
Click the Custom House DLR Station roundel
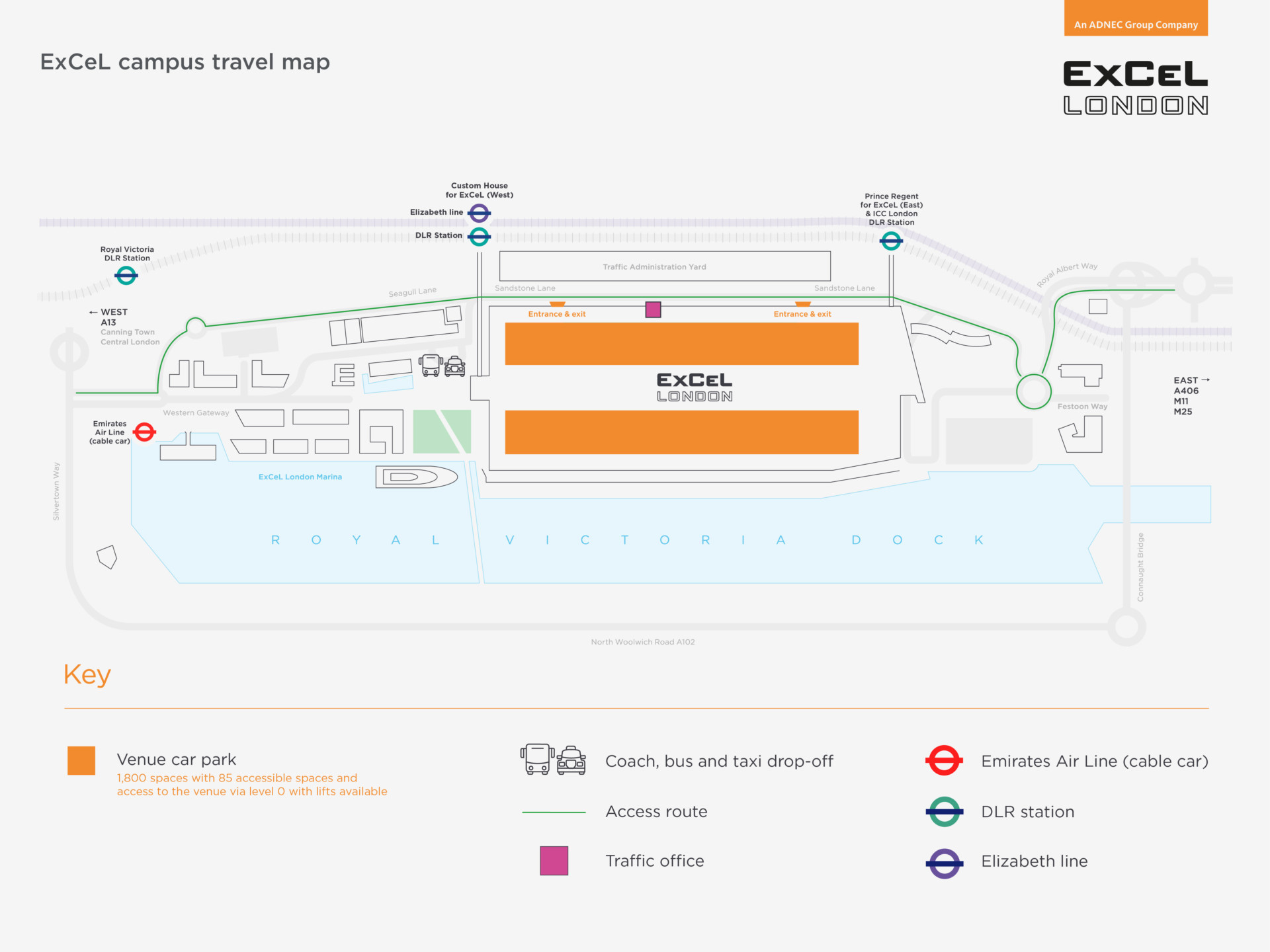(x=479, y=236)
